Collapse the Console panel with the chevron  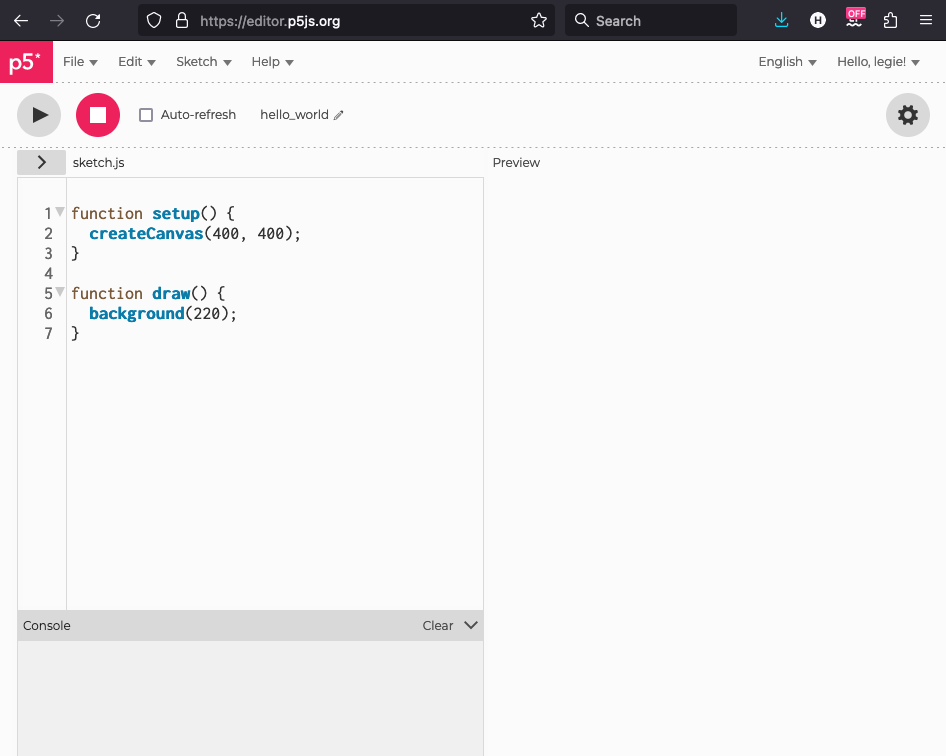click(471, 625)
